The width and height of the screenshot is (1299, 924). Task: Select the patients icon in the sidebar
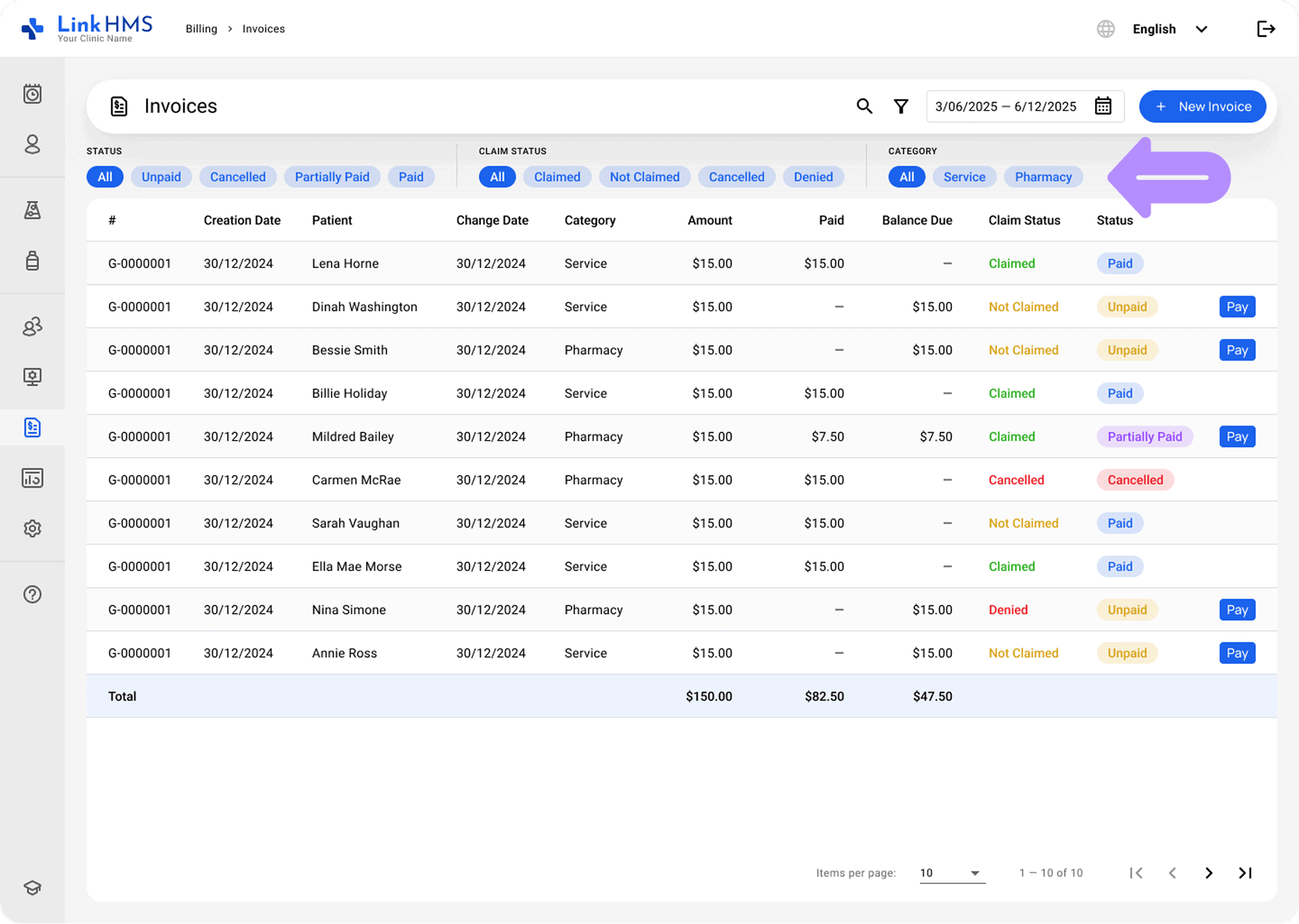[32, 145]
